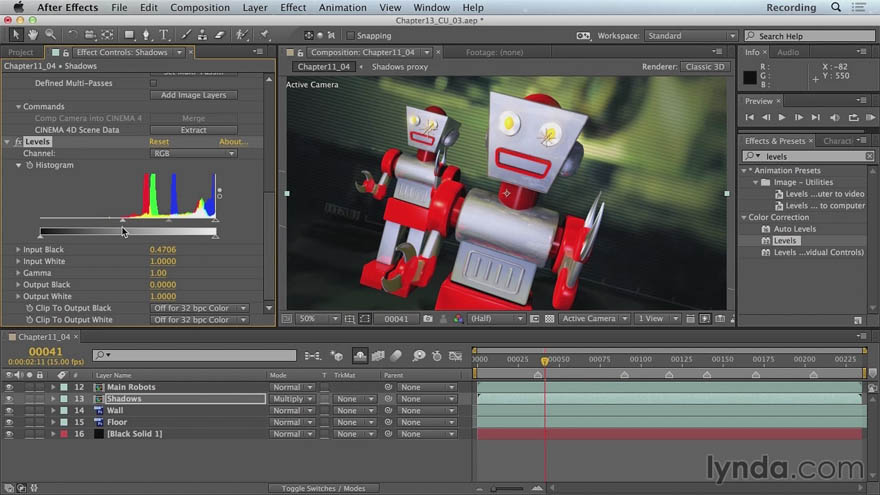Select the Rotation tool

coord(72,35)
